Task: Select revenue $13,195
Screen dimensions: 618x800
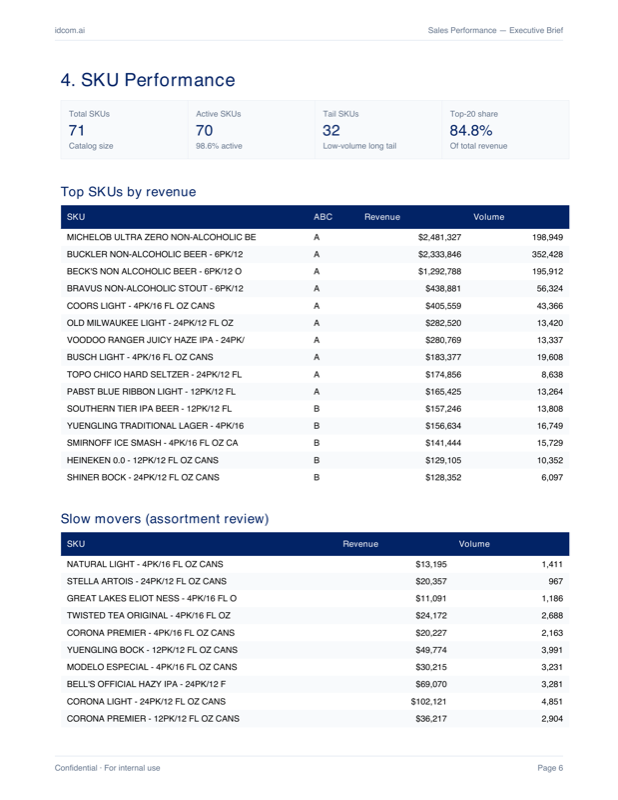Action: [x=431, y=564]
